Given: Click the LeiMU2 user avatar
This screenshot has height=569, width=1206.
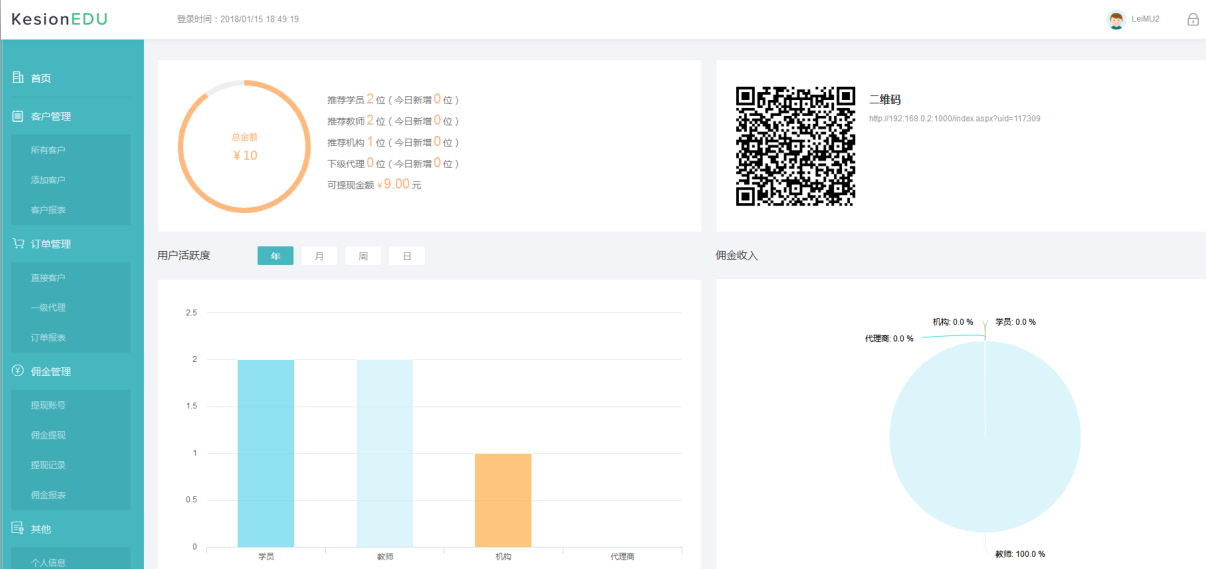Looking at the screenshot, I should coord(1116,20).
